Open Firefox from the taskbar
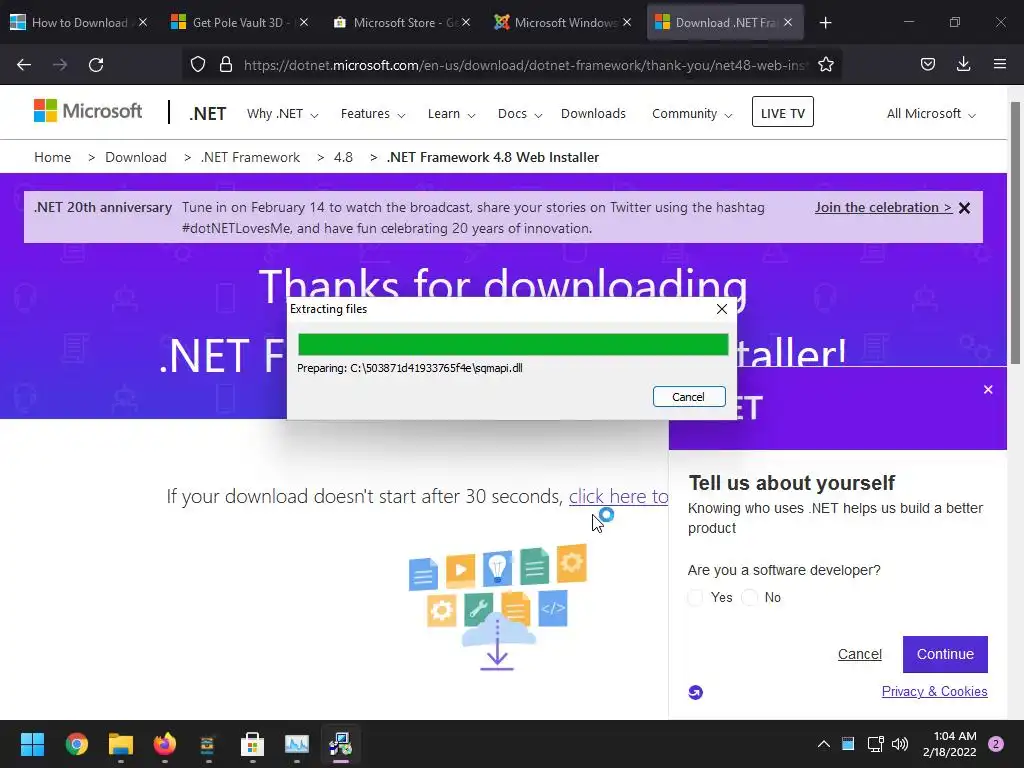This screenshot has width=1024, height=768. (x=165, y=744)
